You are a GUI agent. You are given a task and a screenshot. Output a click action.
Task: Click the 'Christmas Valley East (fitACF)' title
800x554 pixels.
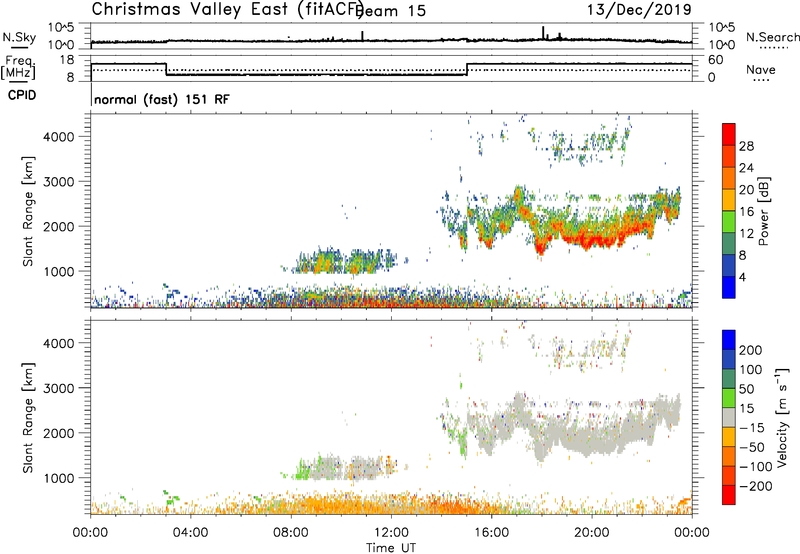pos(228,10)
